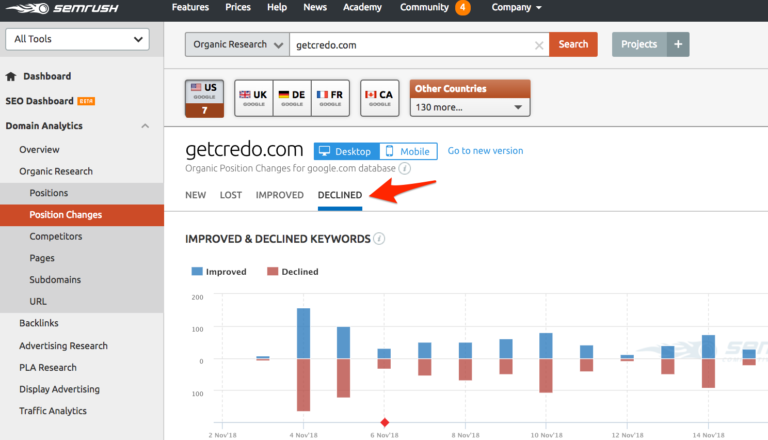Click the orange Search button
768x440 pixels.
click(573, 45)
